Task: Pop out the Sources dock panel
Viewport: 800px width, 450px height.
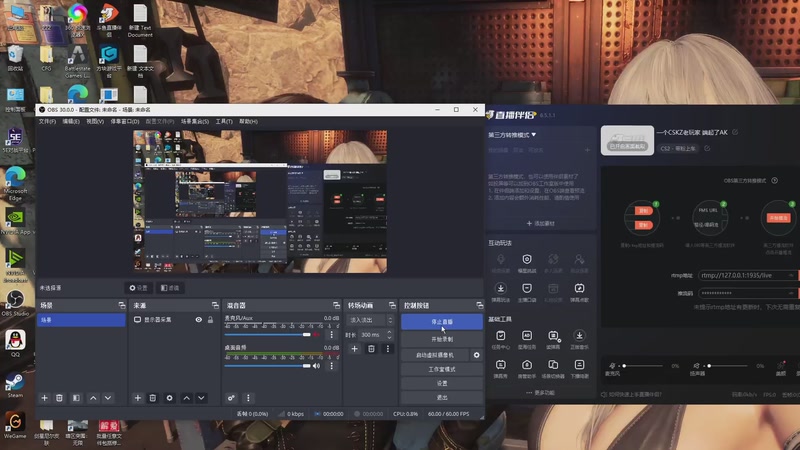Action: pos(215,305)
